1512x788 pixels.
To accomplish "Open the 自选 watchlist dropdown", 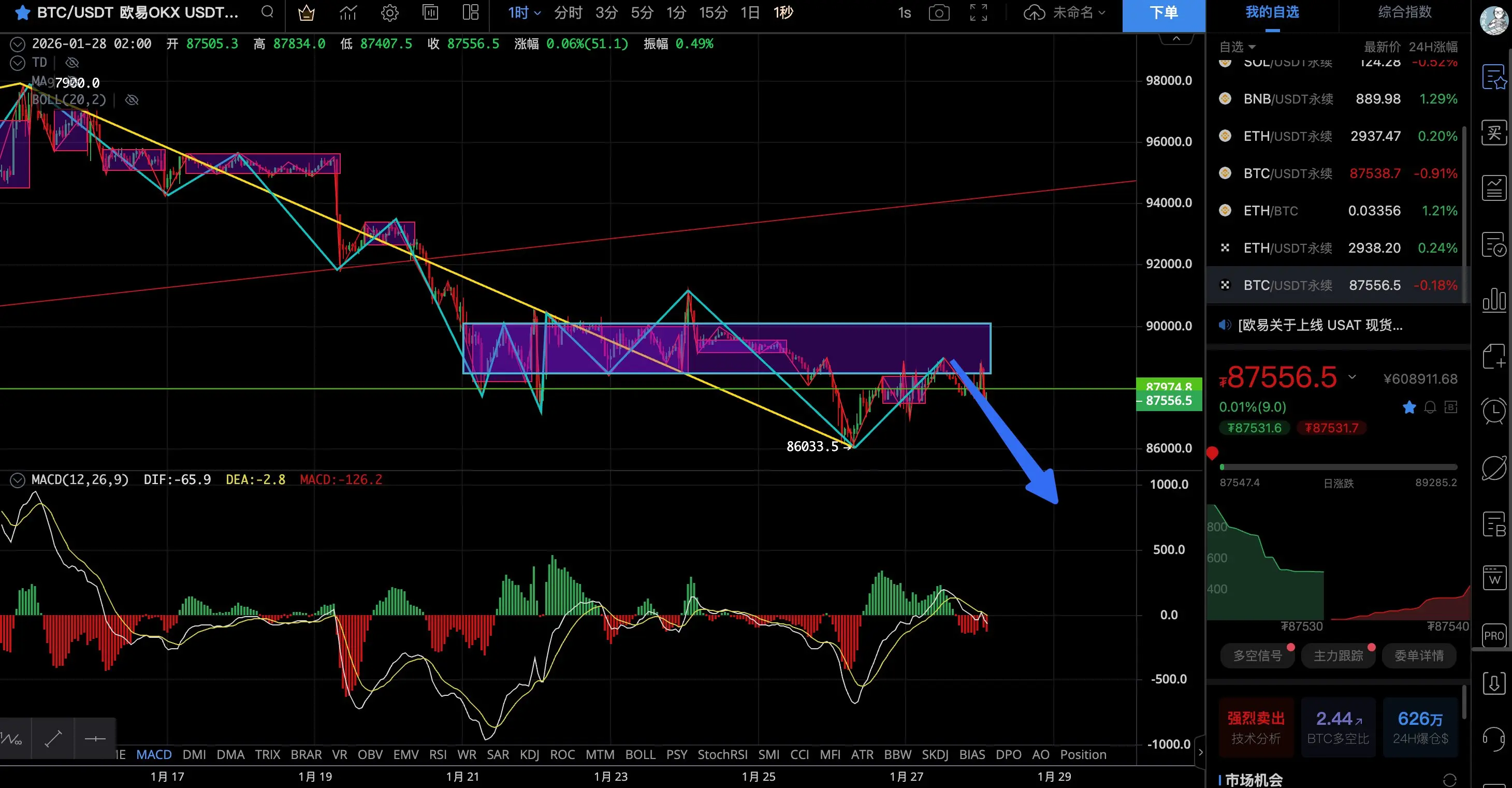I will (x=1238, y=47).
